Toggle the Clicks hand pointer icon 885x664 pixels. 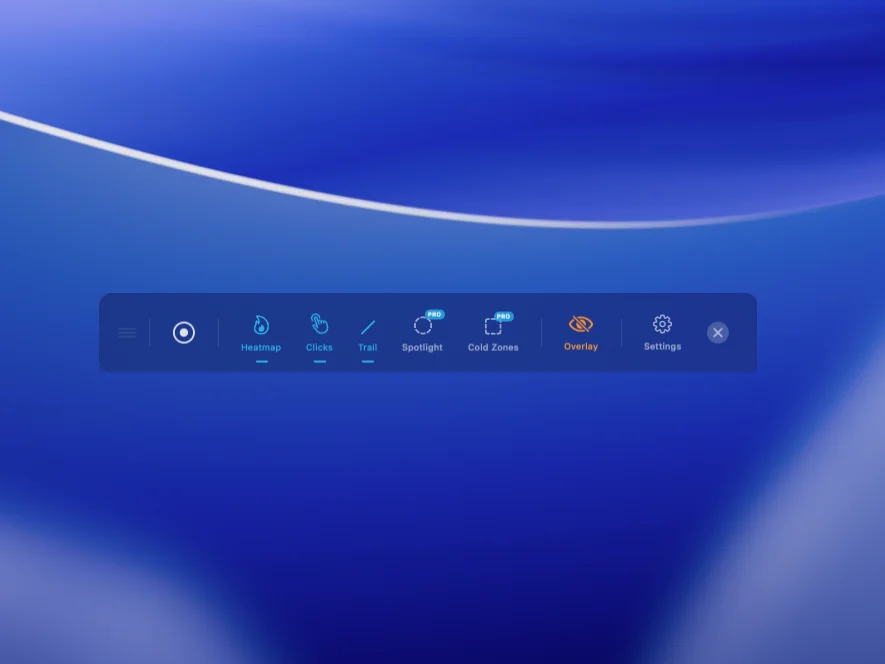coord(319,324)
